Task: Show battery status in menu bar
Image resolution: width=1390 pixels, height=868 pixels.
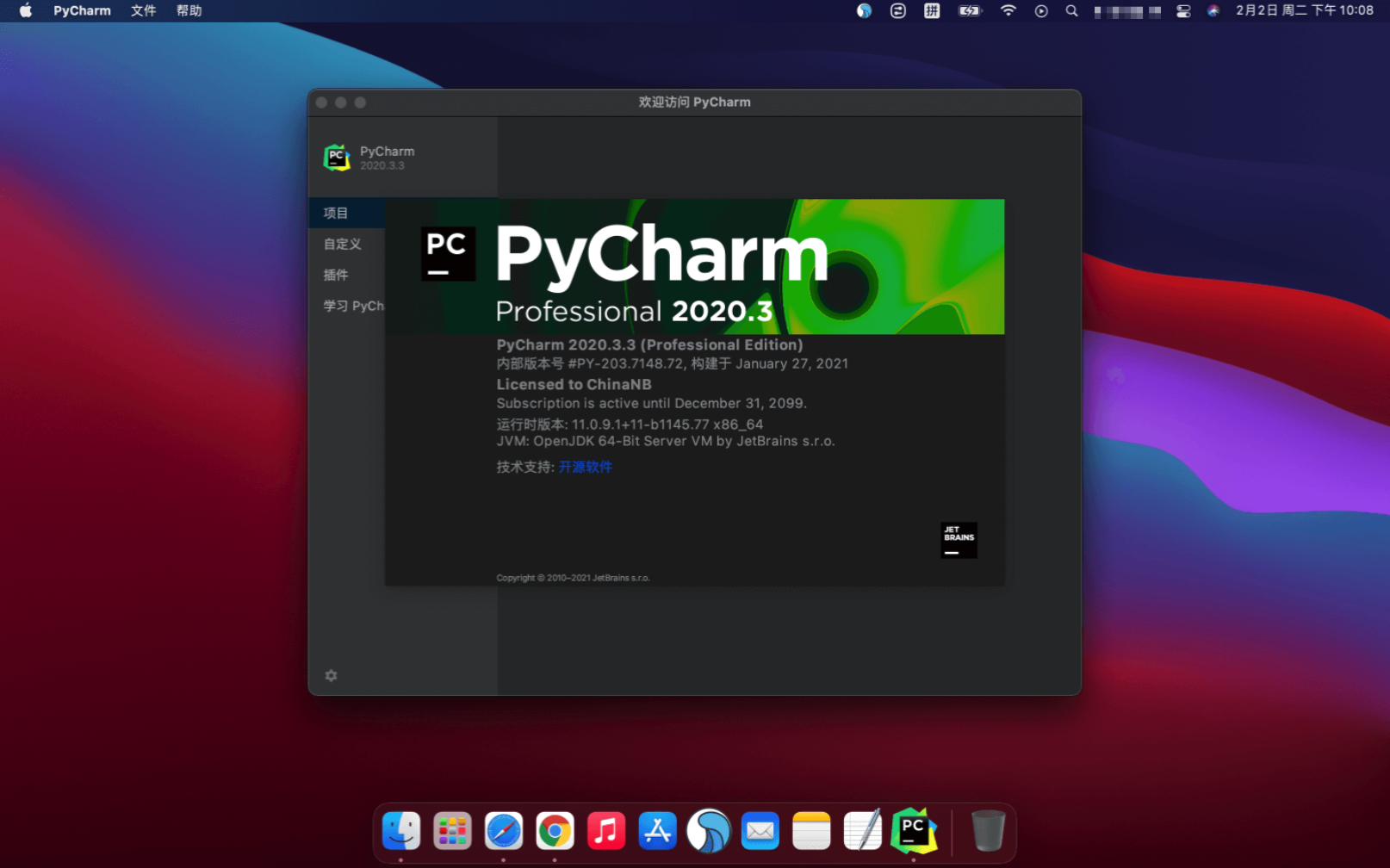Action: coord(970,11)
